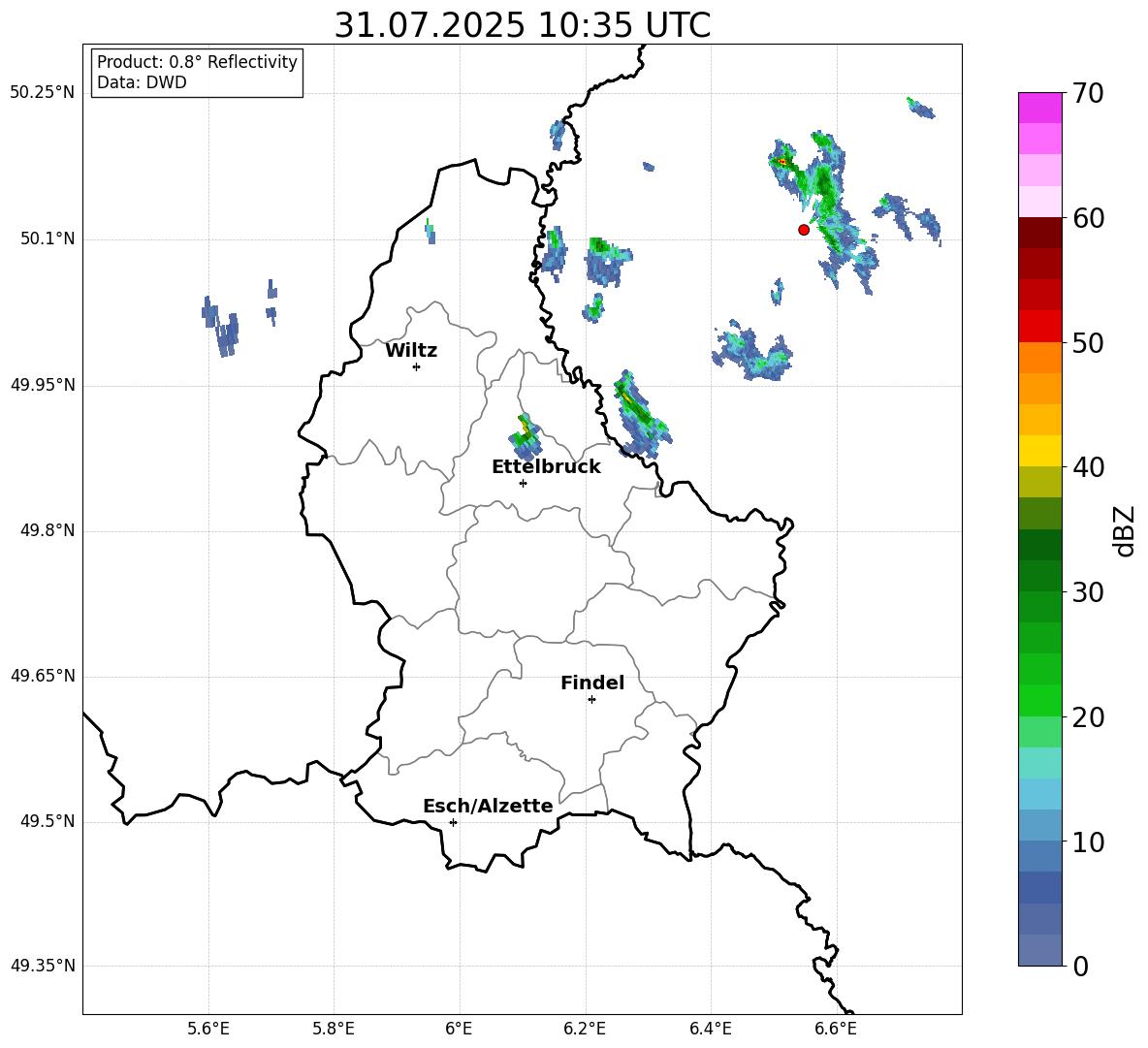Viewport: 1148px width, 1048px height.
Task: Click the 60 value on the colorbar
Action: point(1088,218)
